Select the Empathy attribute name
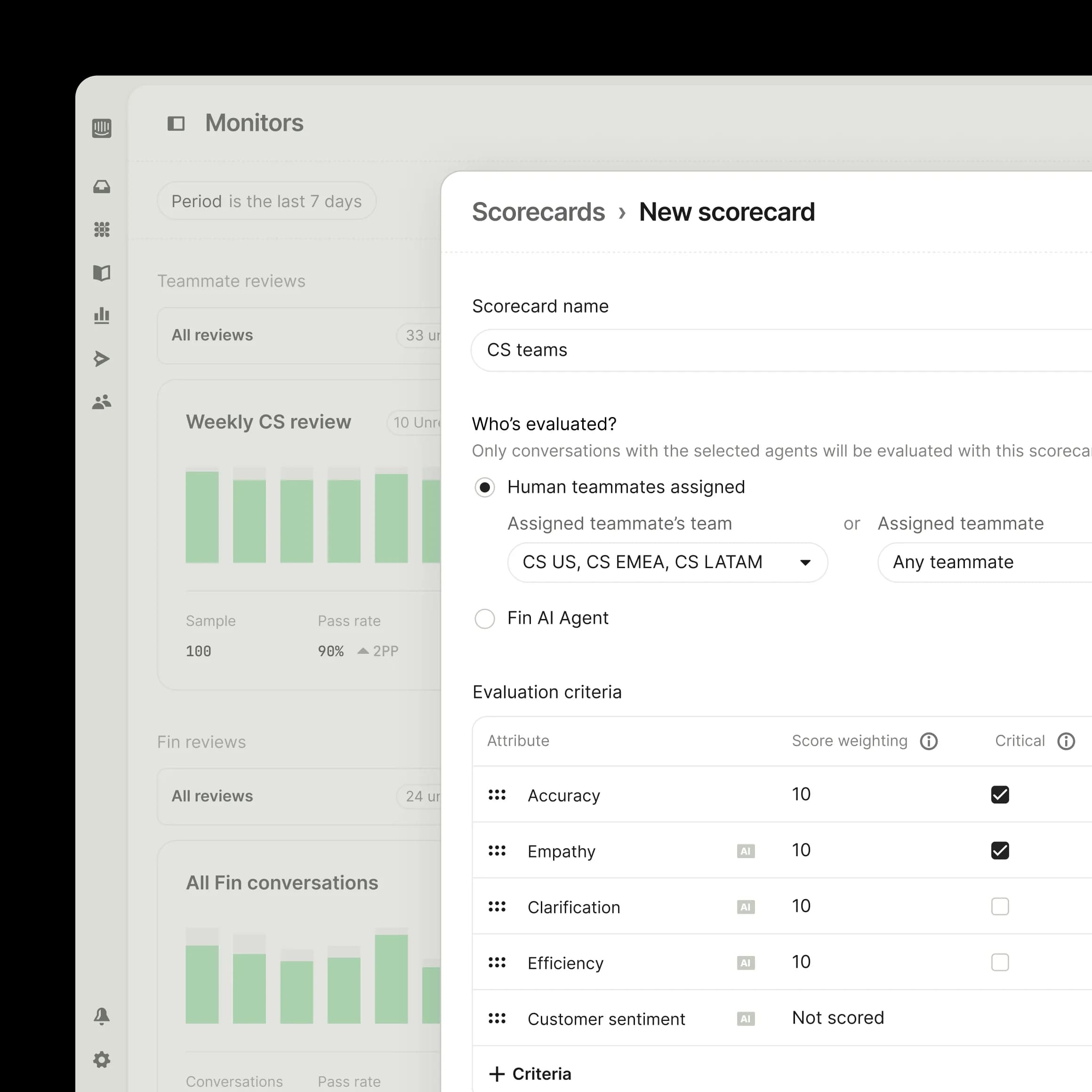1092x1092 pixels. coord(561,852)
